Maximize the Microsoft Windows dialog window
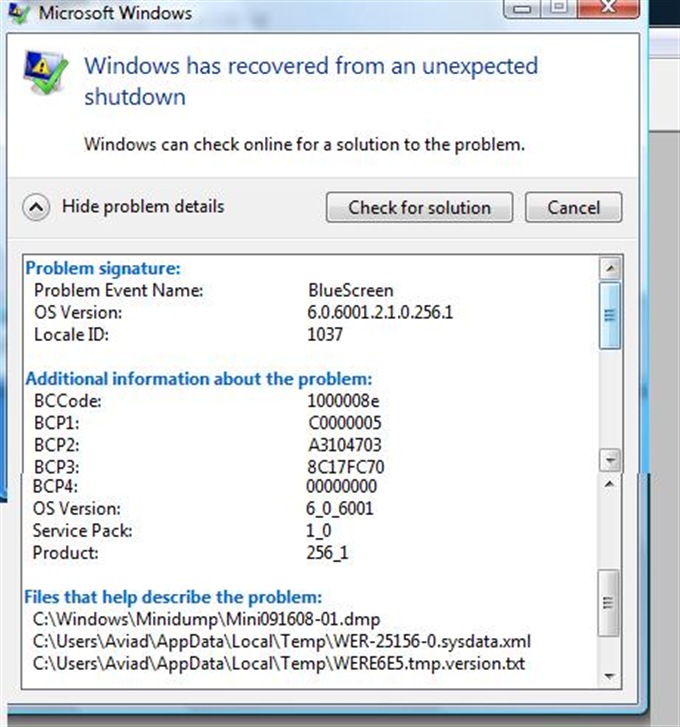The width and height of the screenshot is (680, 727). (557, 8)
